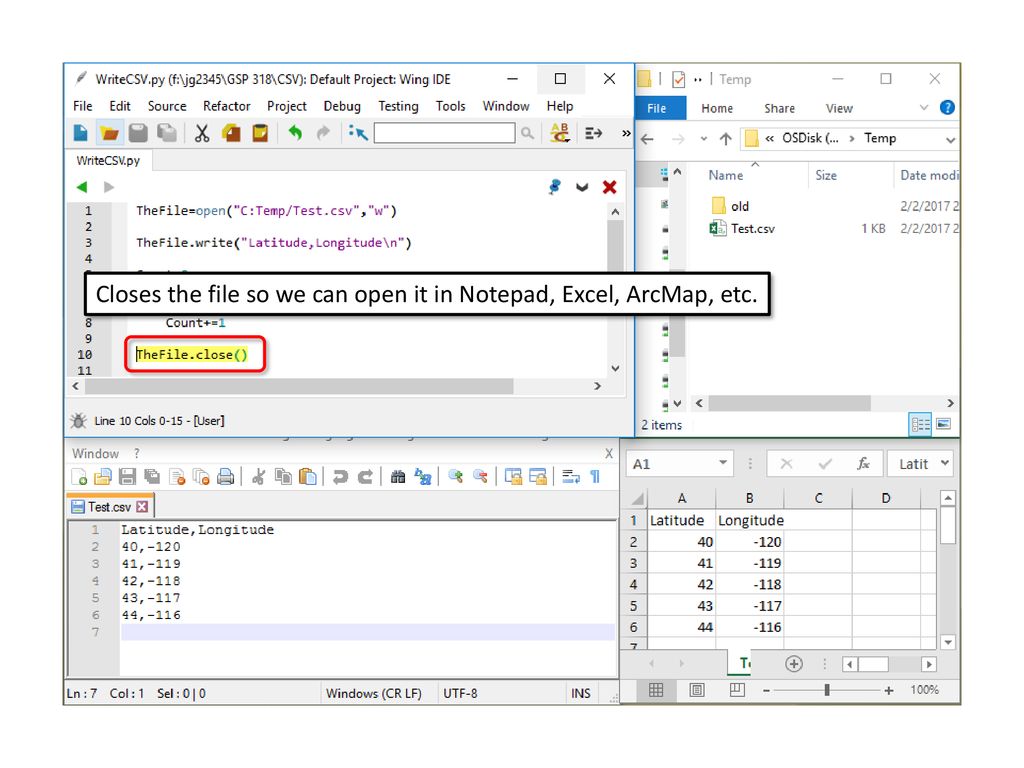This screenshot has width=1024, height=768.
Task: Add new Excel sheet plus button
Action: click(793, 664)
